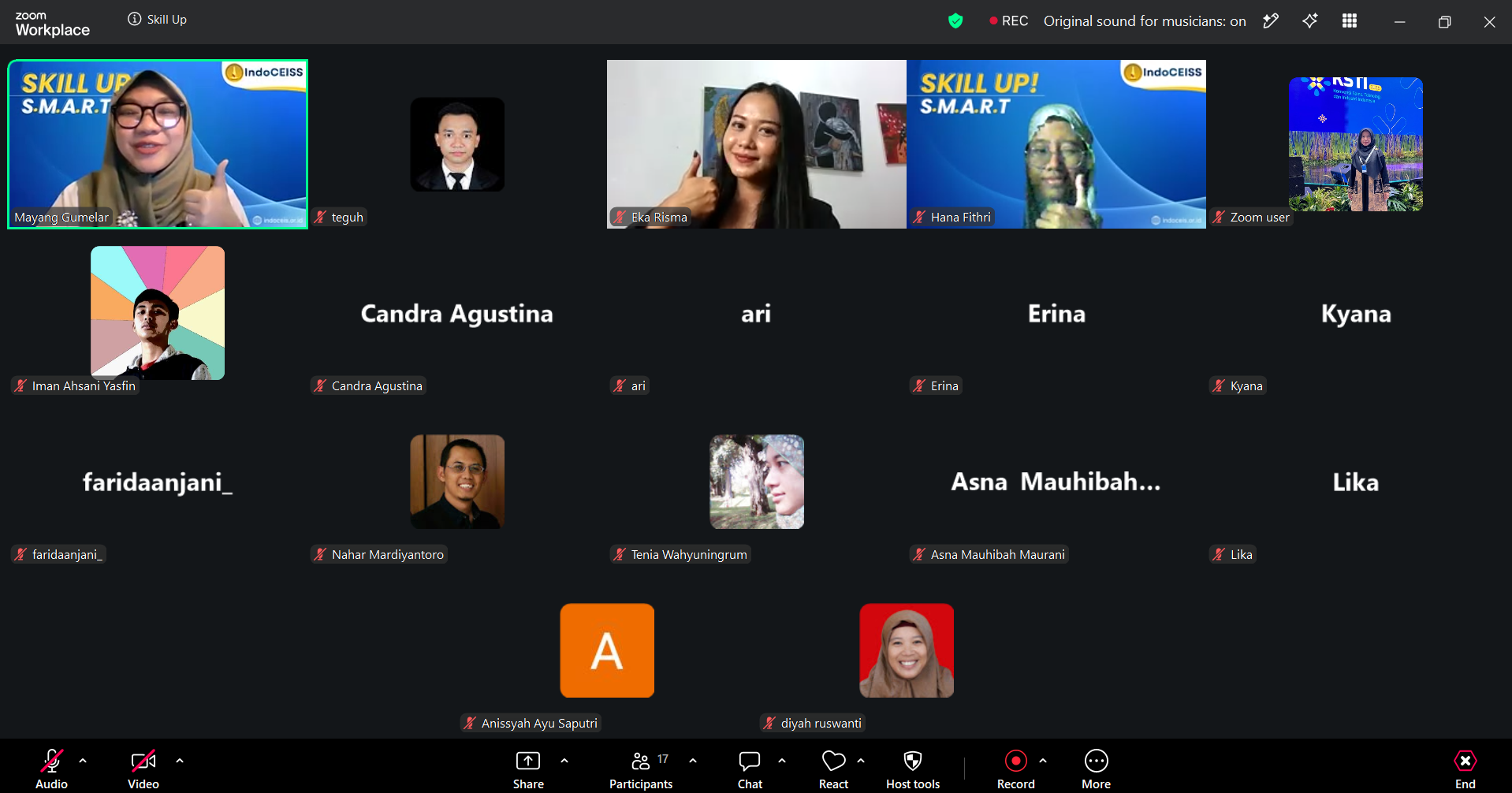1512x793 pixels.
Task: Click Zoom user's profile picture
Action: click(x=1356, y=144)
